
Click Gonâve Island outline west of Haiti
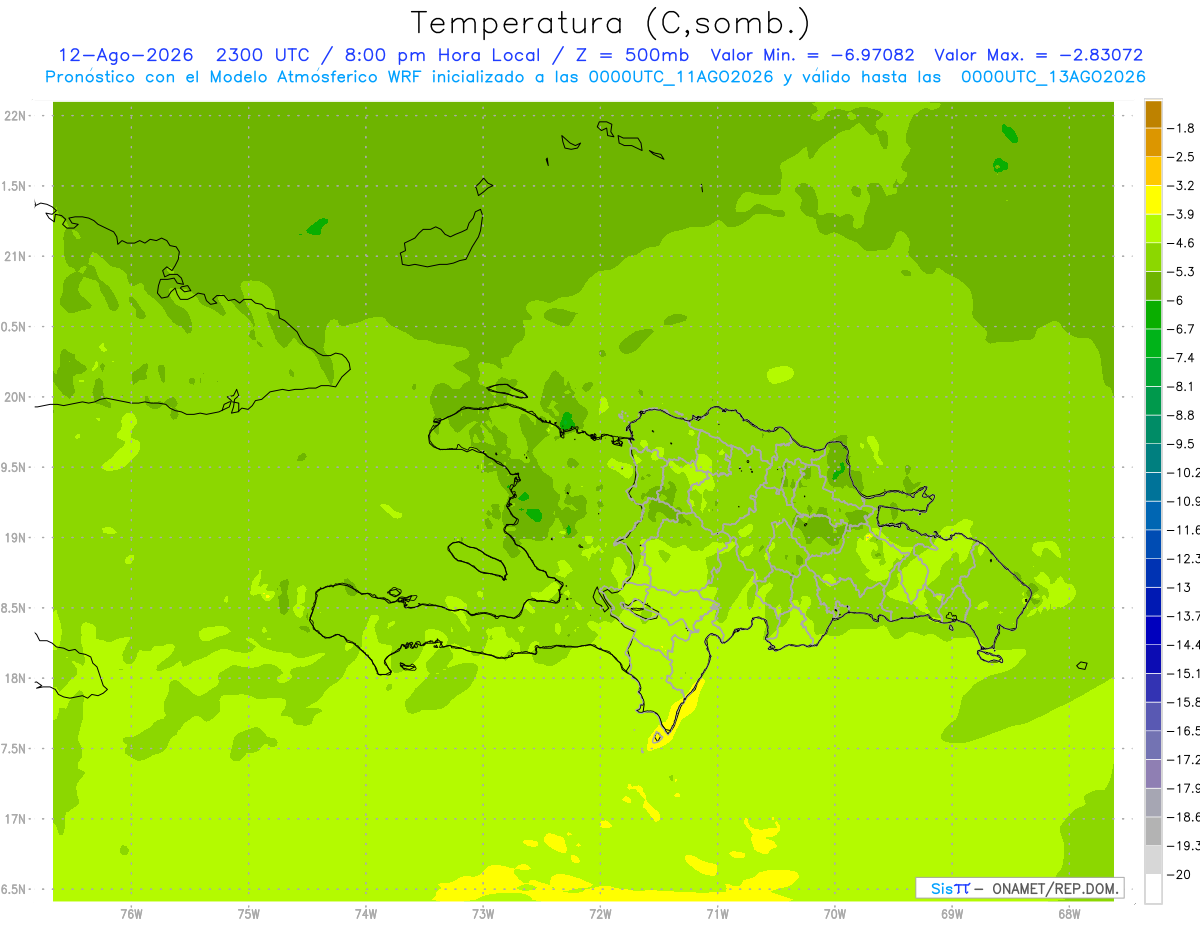[476, 559]
